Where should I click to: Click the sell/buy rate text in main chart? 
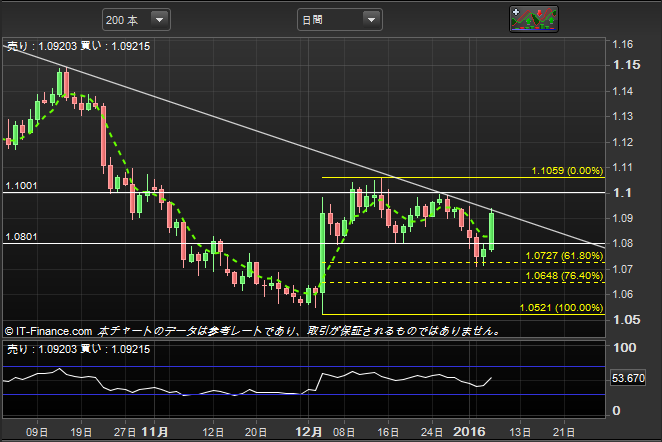tap(78, 46)
